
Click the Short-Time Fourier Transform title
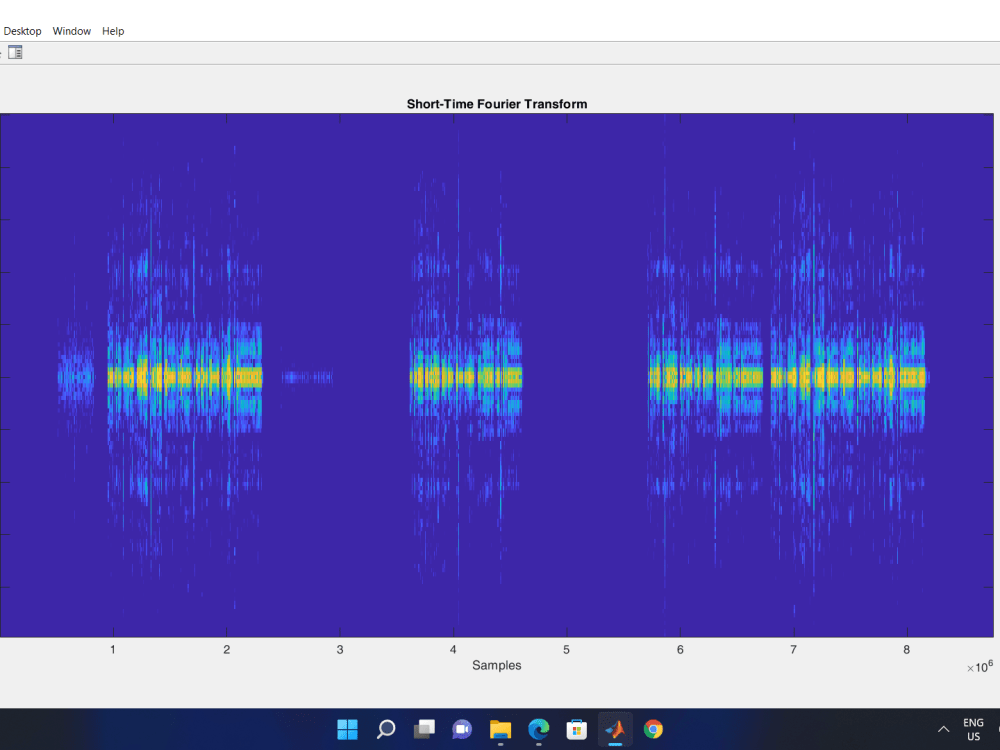click(x=497, y=104)
